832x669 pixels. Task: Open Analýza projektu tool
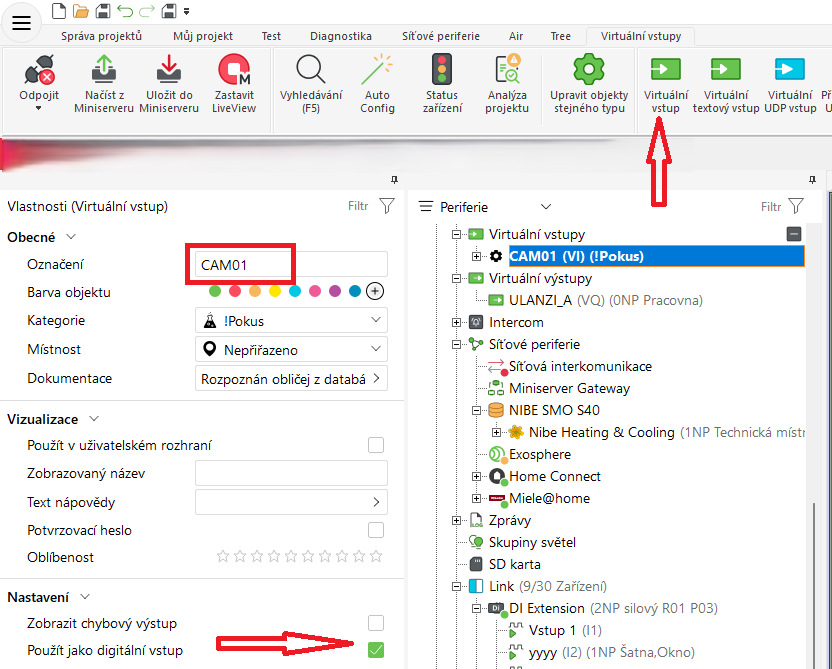[507, 73]
